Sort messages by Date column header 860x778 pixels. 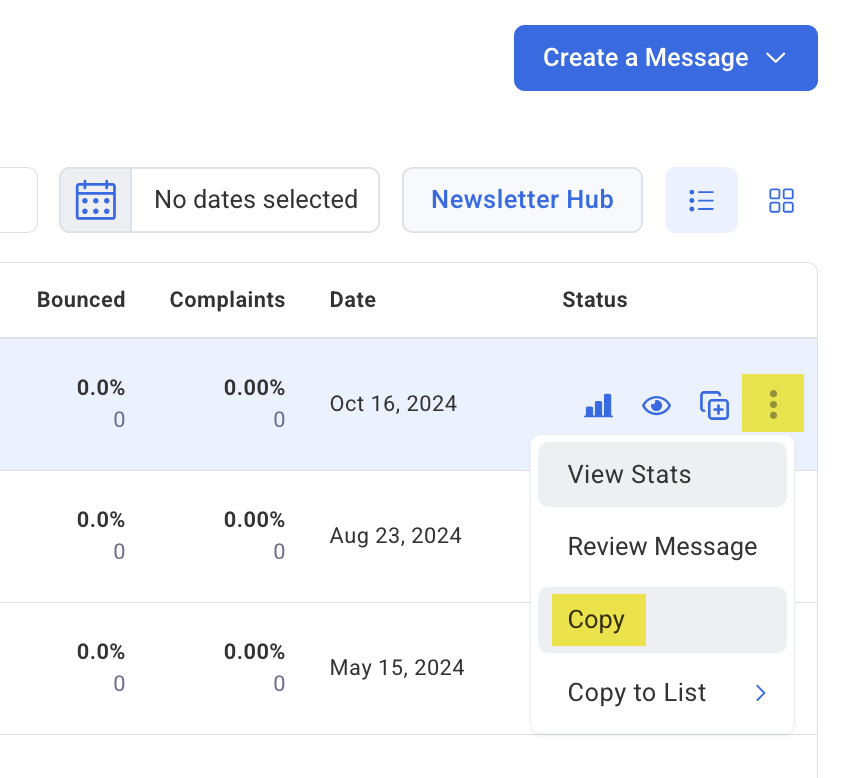point(352,300)
